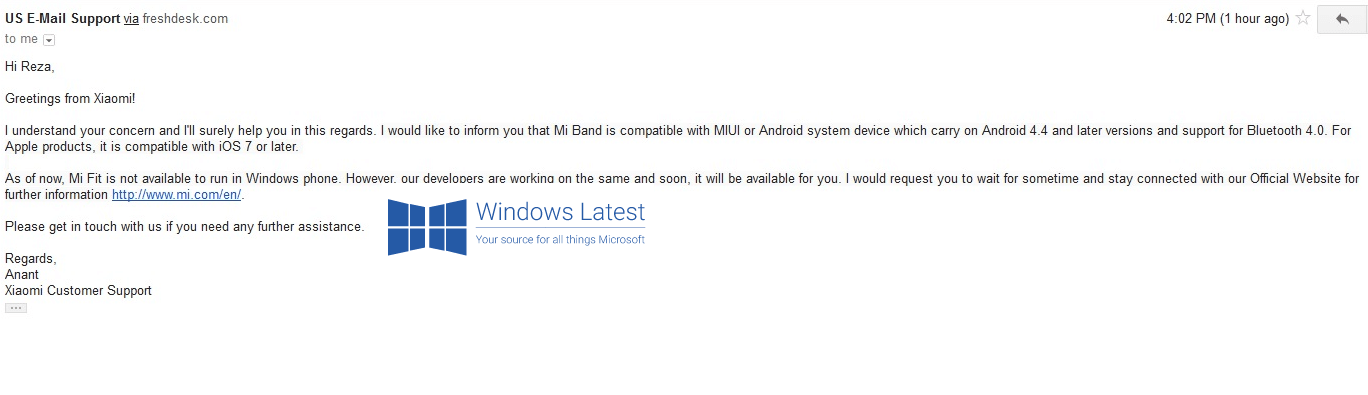Click the reply arrow button
This screenshot has width=1368, height=395.
pyautogui.click(x=1341, y=19)
